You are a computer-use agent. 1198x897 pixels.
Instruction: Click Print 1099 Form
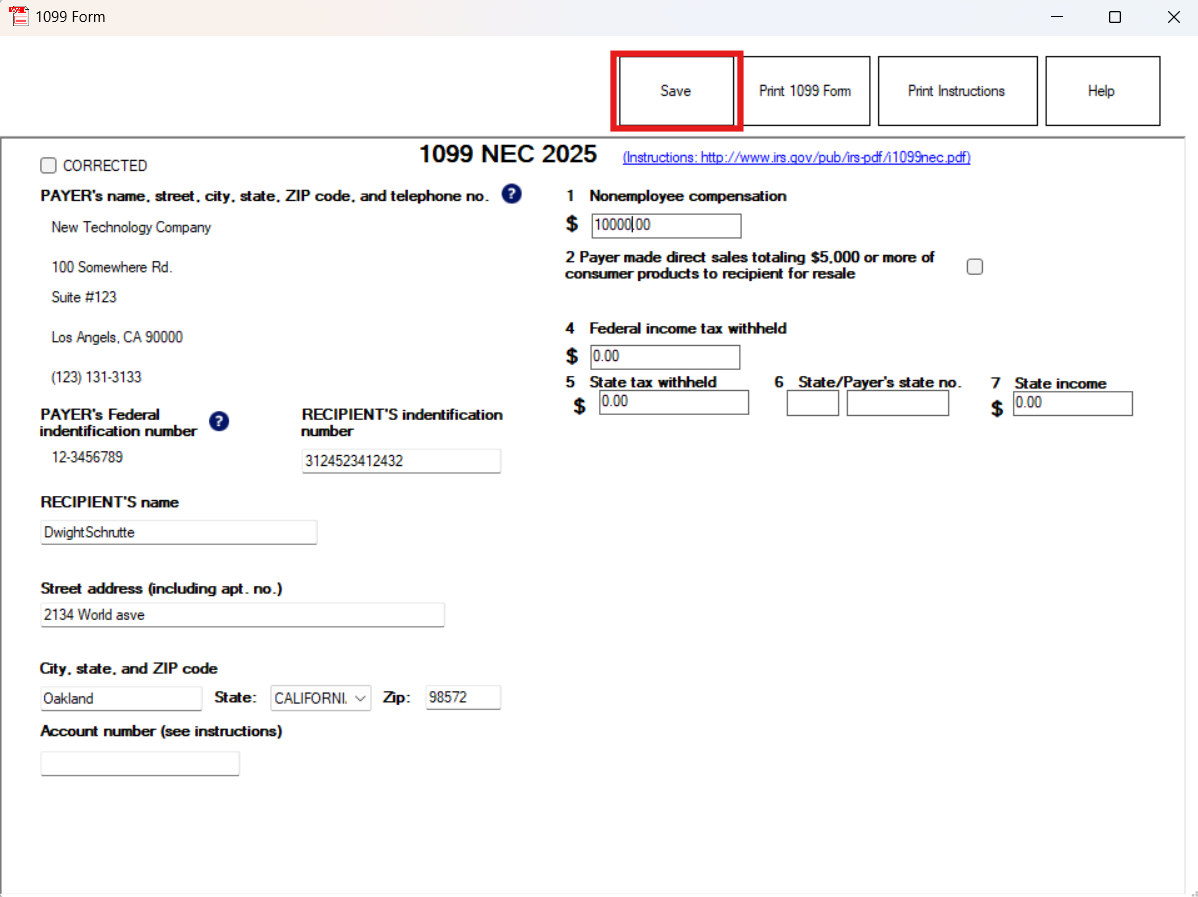[x=806, y=90]
